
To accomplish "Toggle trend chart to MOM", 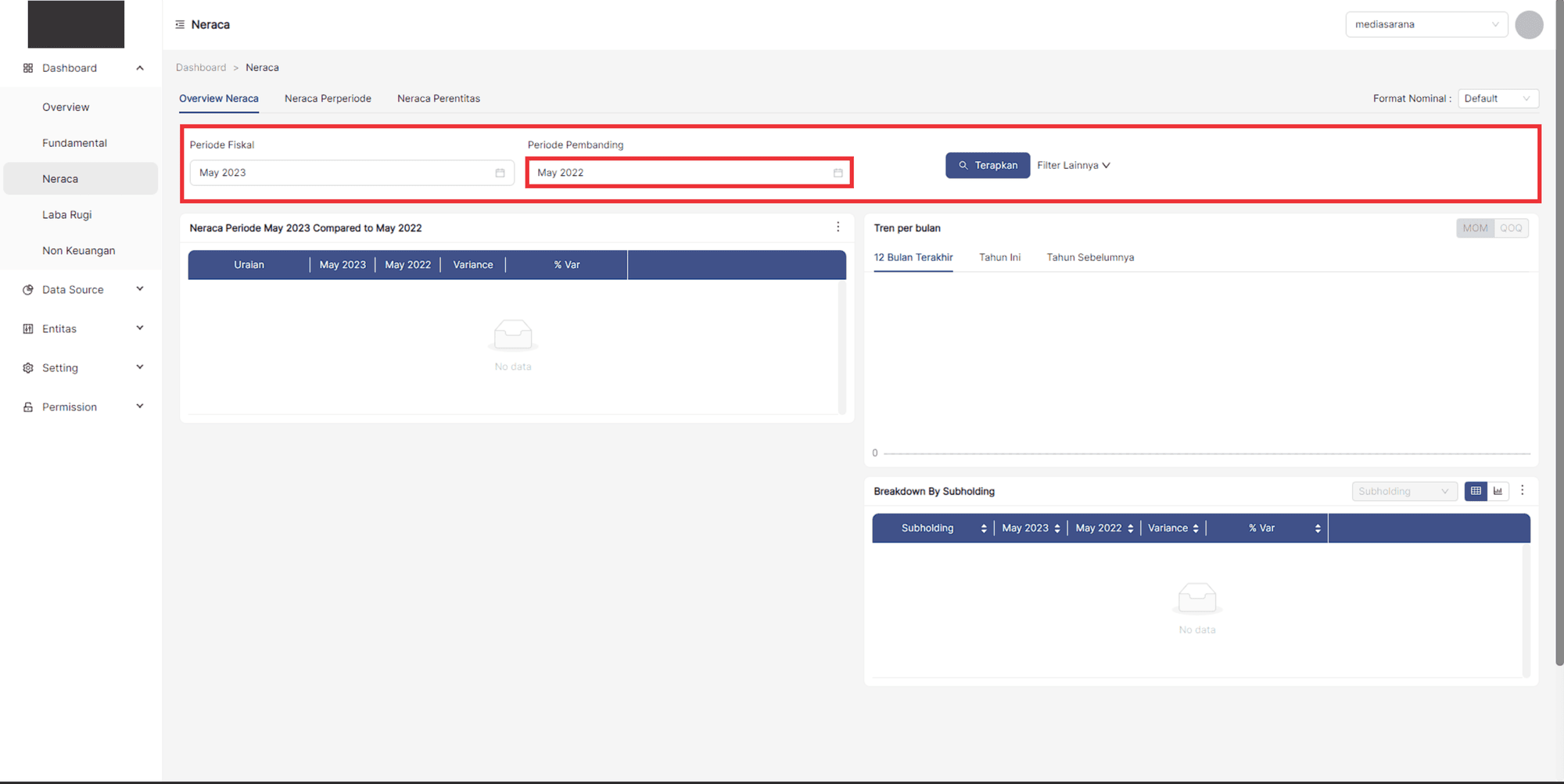I will (x=1475, y=228).
